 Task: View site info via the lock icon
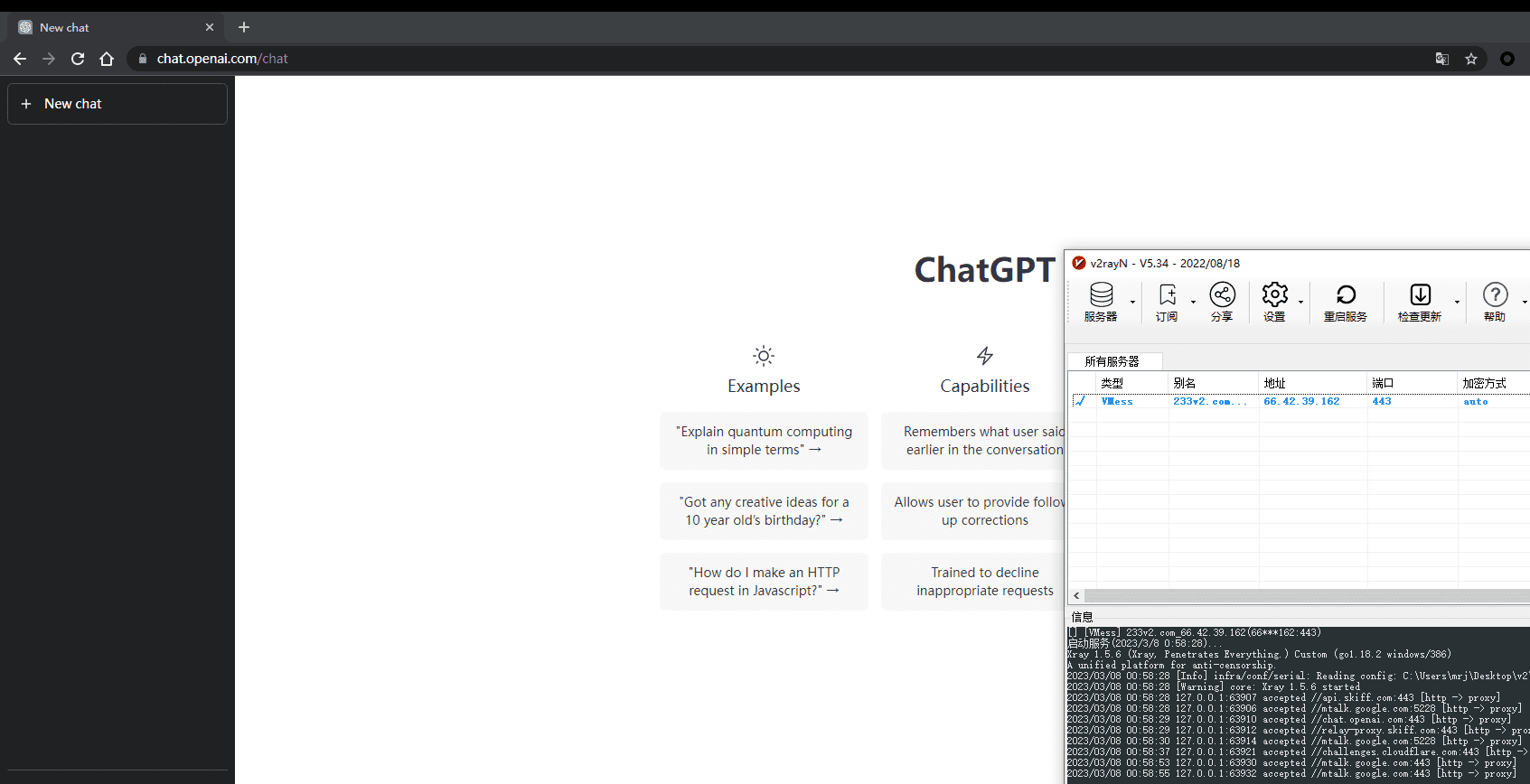[x=142, y=59]
